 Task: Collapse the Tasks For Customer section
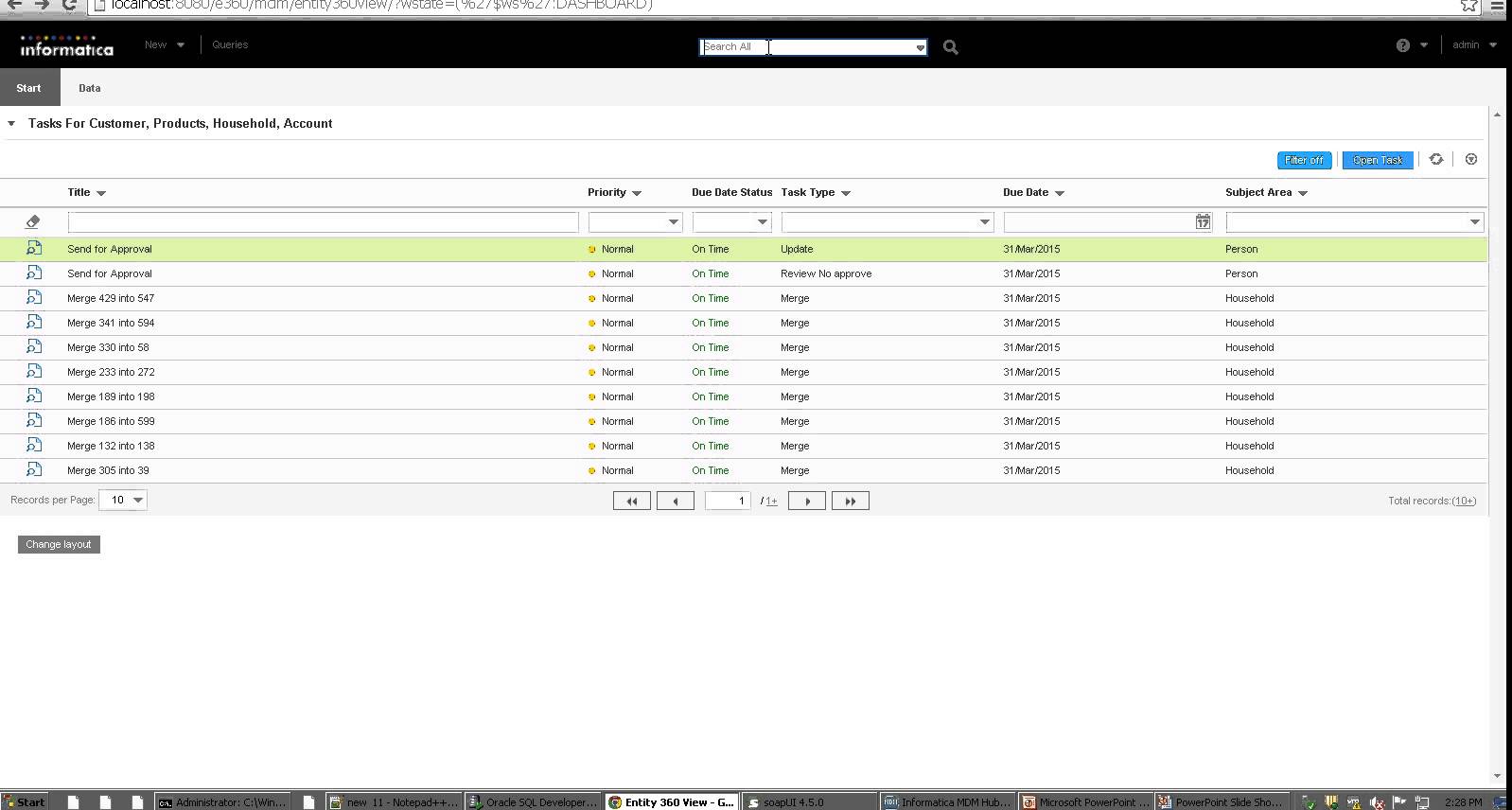click(11, 124)
